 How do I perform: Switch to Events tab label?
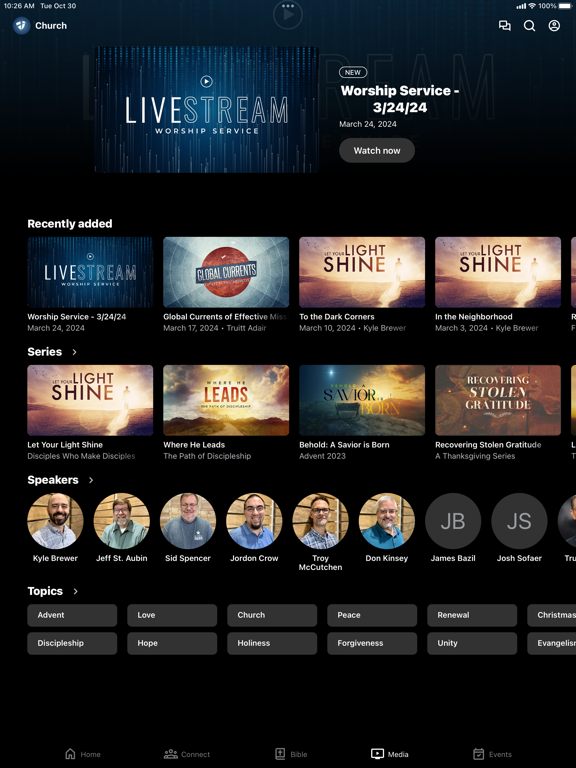click(500, 754)
